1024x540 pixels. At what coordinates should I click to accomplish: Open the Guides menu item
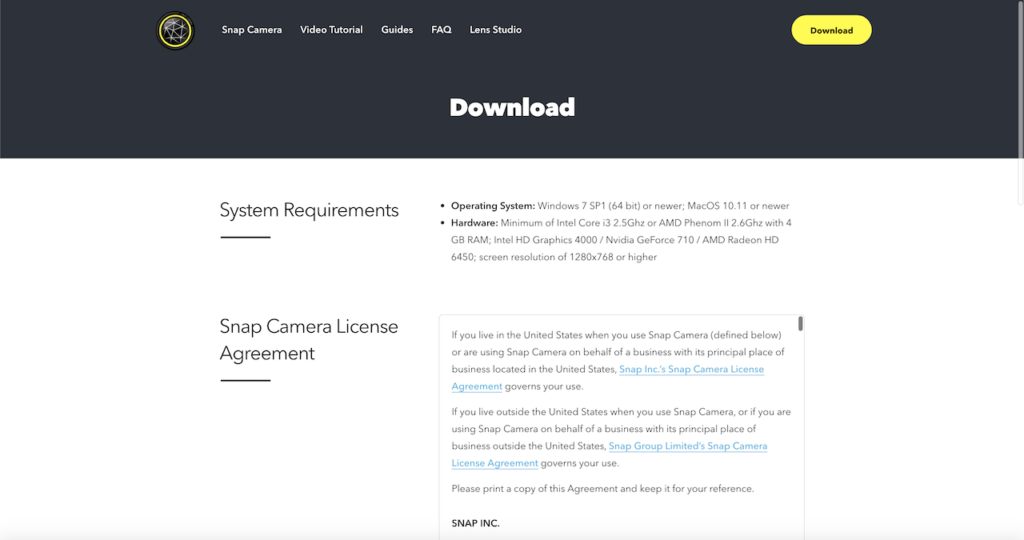(x=397, y=30)
